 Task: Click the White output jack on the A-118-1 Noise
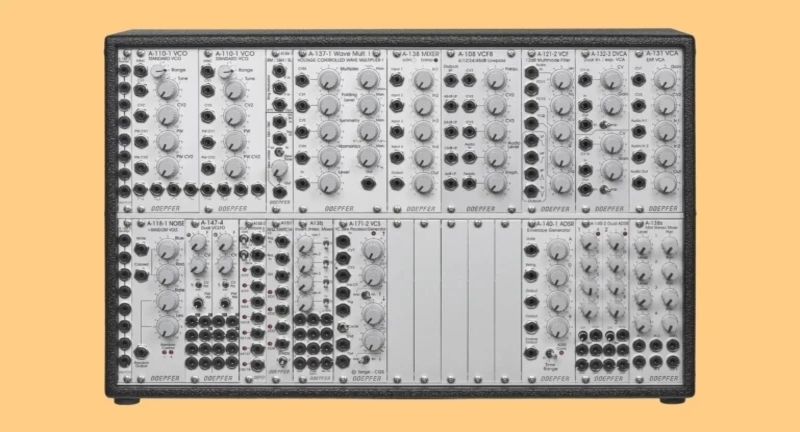tap(141, 249)
